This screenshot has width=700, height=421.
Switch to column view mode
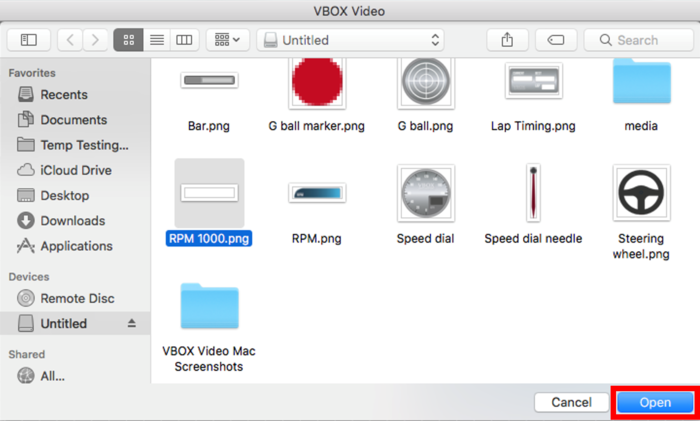184,40
